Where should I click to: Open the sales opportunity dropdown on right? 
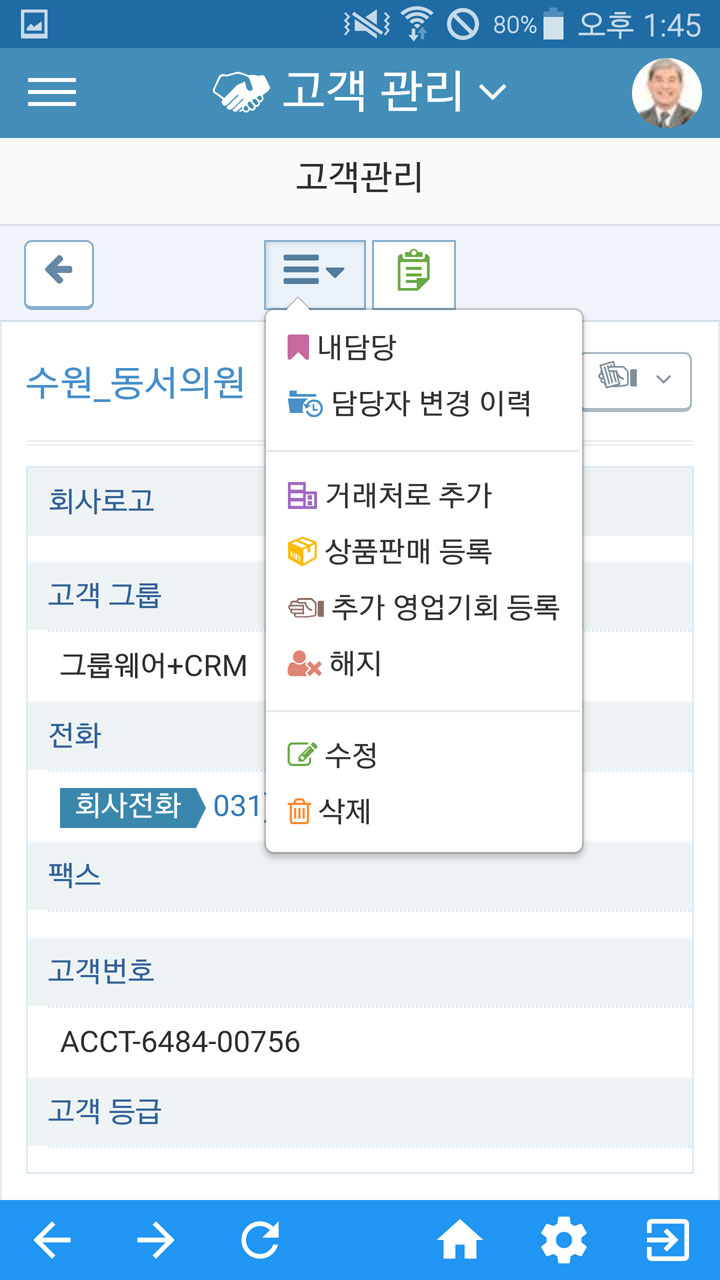[636, 381]
